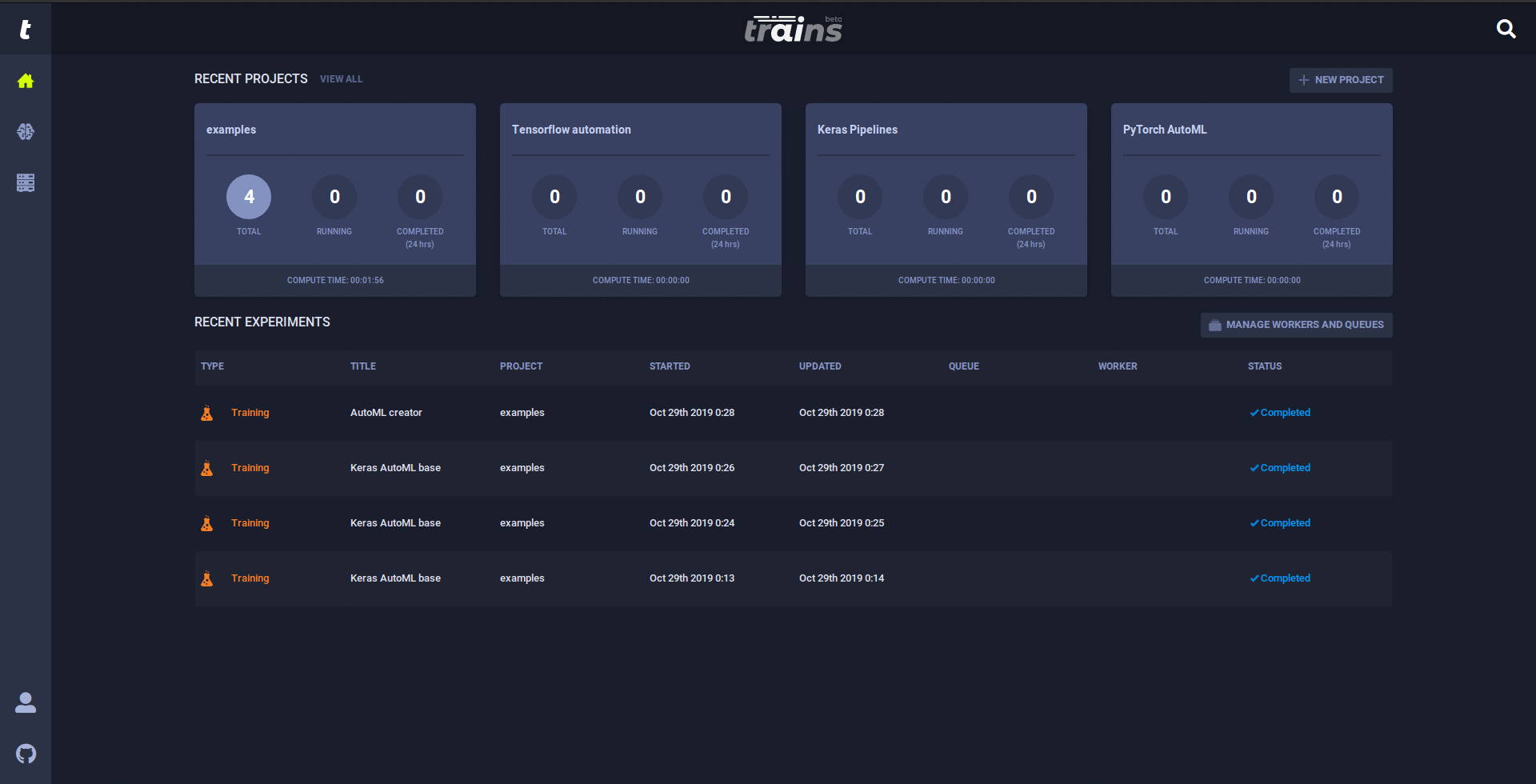The height and width of the screenshot is (784, 1536).
Task: Open the Projects brain icon in sidebar
Action: (x=26, y=131)
